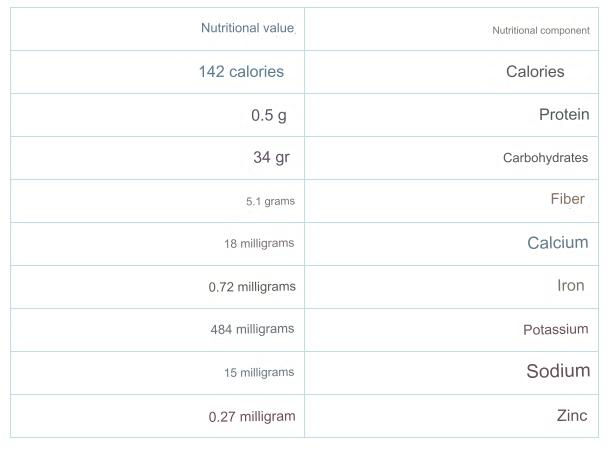Select the '15 milligrams' cell
Screen dimensions: 610x450
tap(259, 373)
